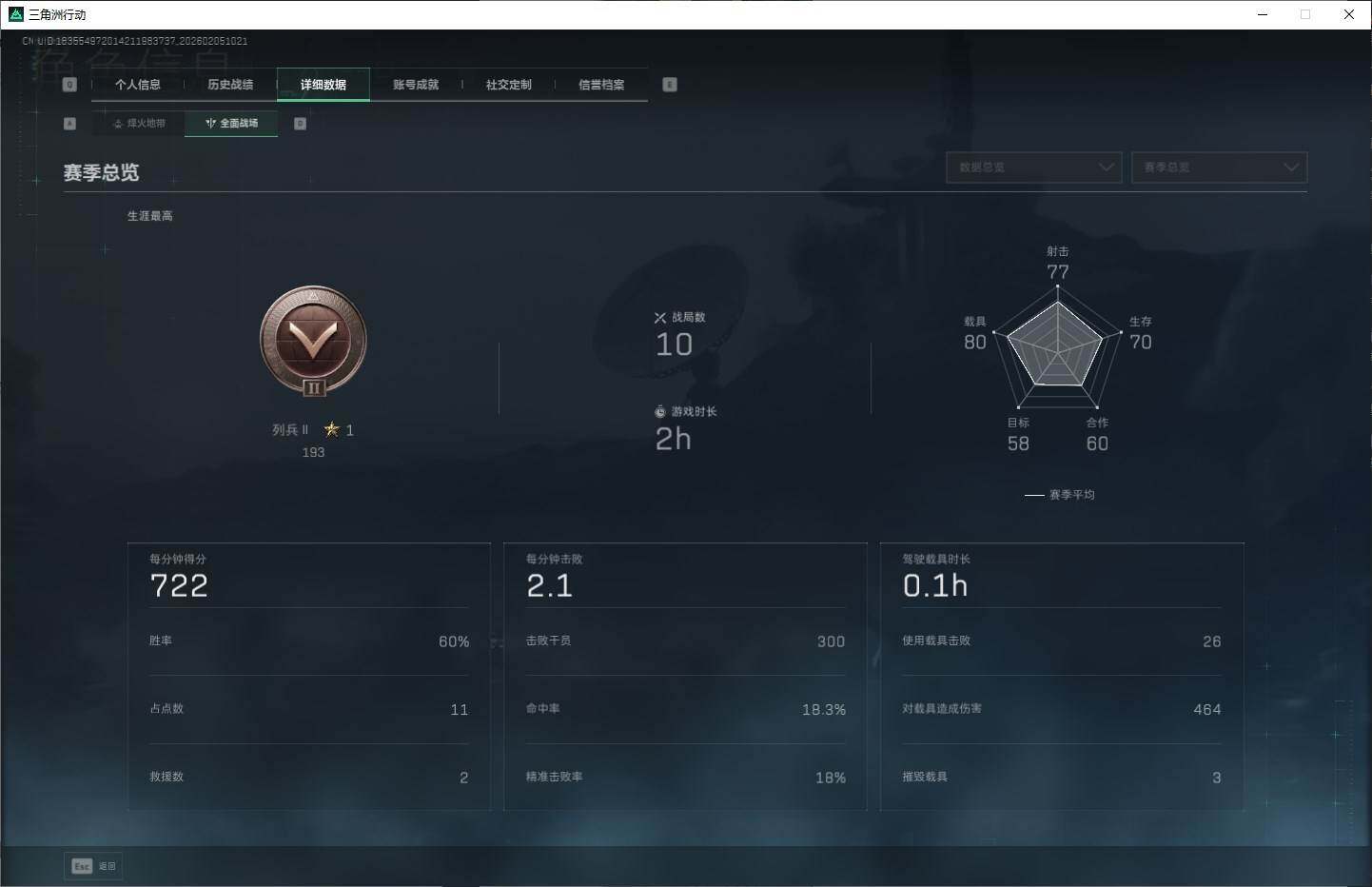Click the 合作 score 60 on the radar

point(1097,443)
